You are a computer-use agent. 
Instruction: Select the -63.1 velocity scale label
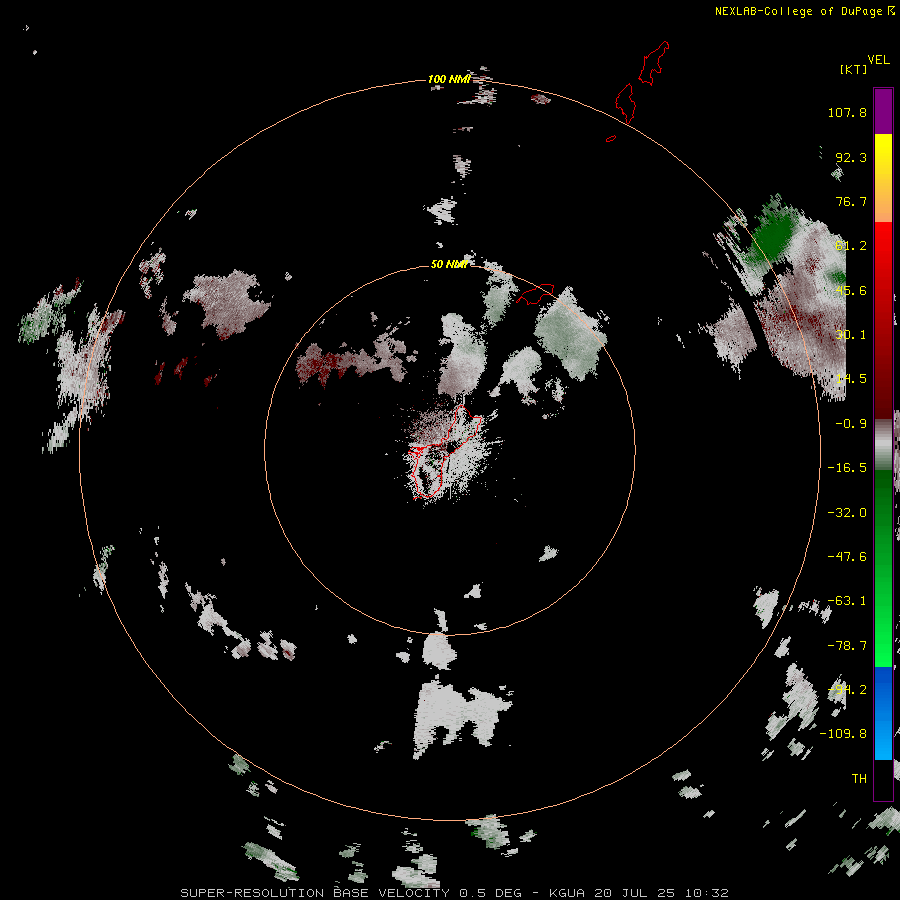click(847, 601)
